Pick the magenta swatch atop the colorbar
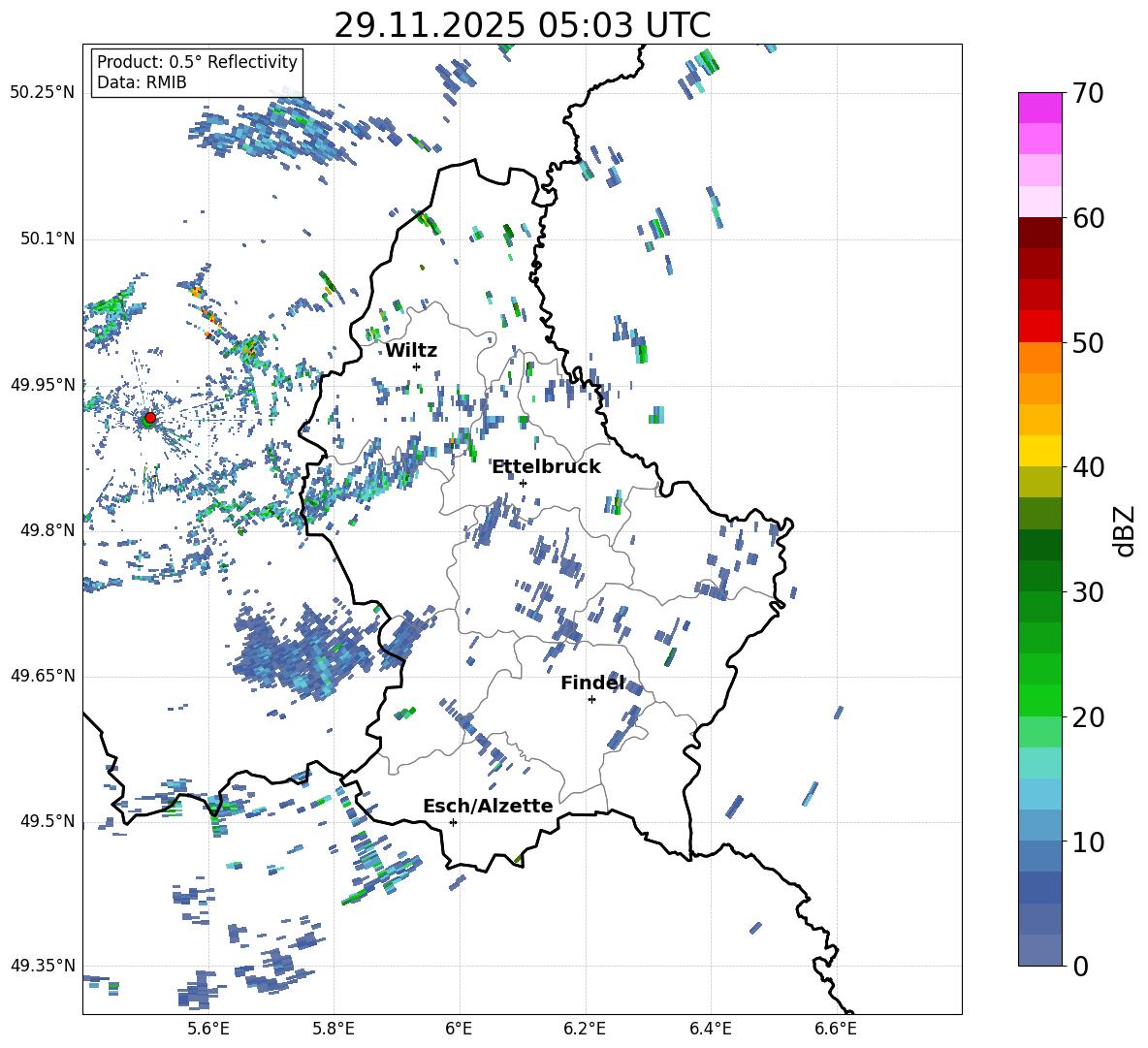1148x1048 pixels. (x=1039, y=108)
